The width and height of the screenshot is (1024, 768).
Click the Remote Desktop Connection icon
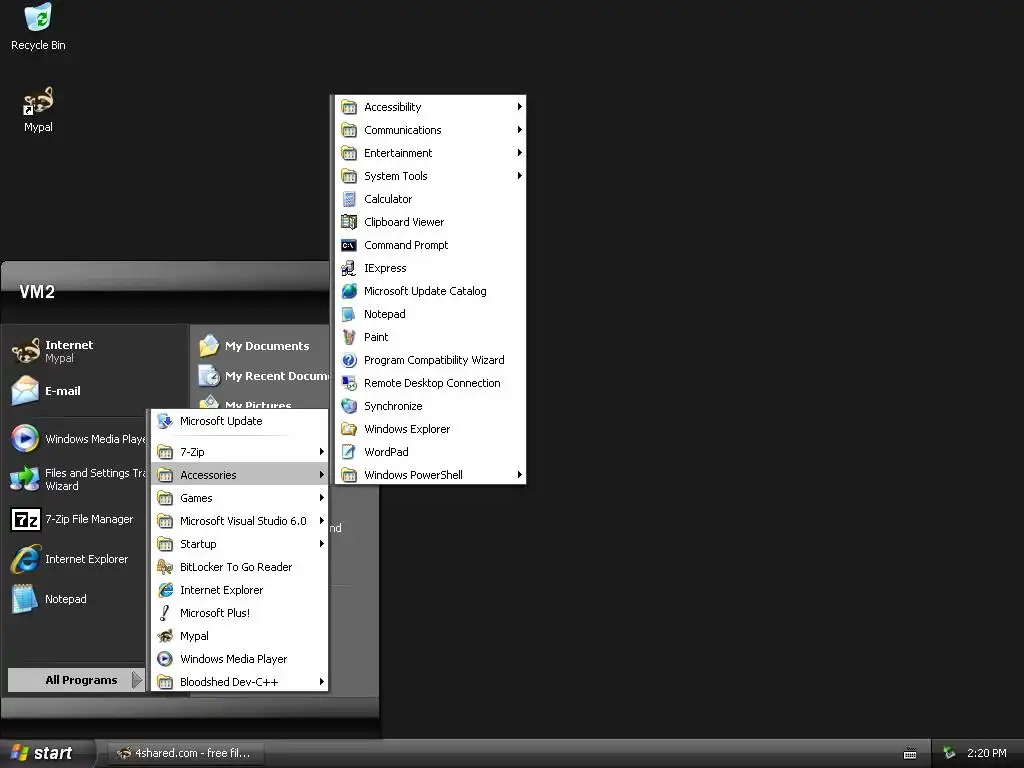pyautogui.click(x=349, y=383)
